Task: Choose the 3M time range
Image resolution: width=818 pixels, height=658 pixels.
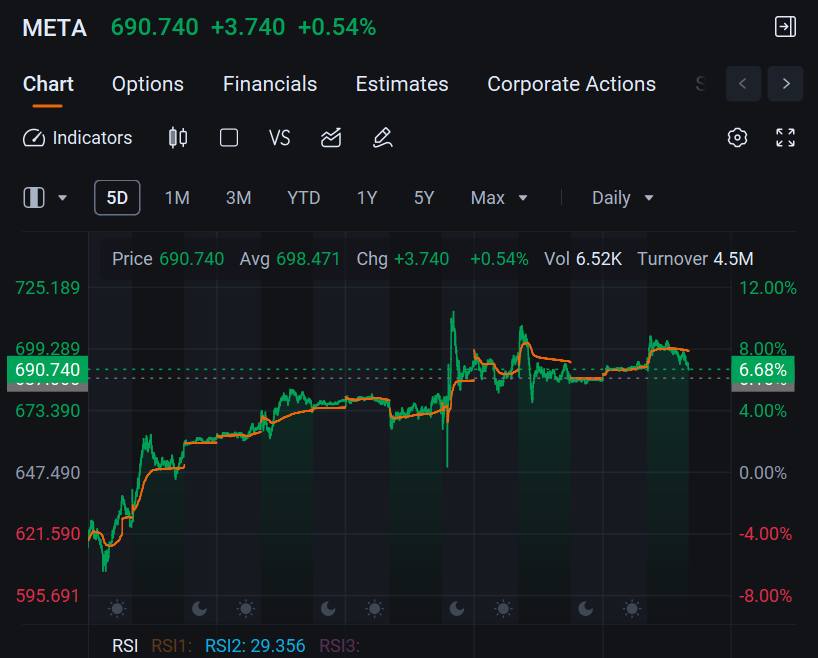Action: (x=238, y=198)
